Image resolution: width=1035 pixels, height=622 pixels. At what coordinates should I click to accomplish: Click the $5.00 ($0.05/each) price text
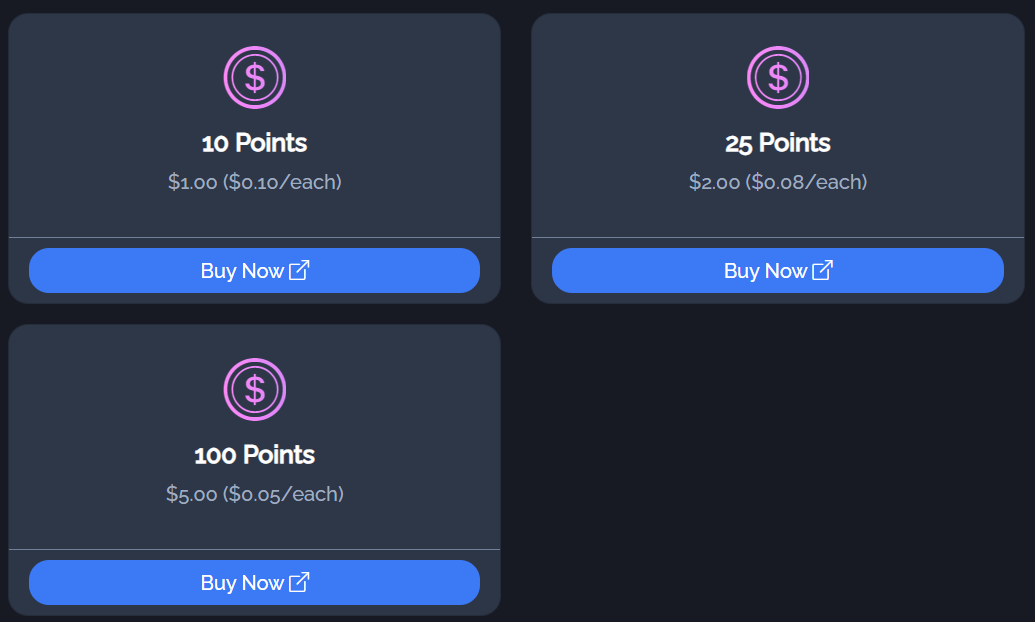pos(255,494)
